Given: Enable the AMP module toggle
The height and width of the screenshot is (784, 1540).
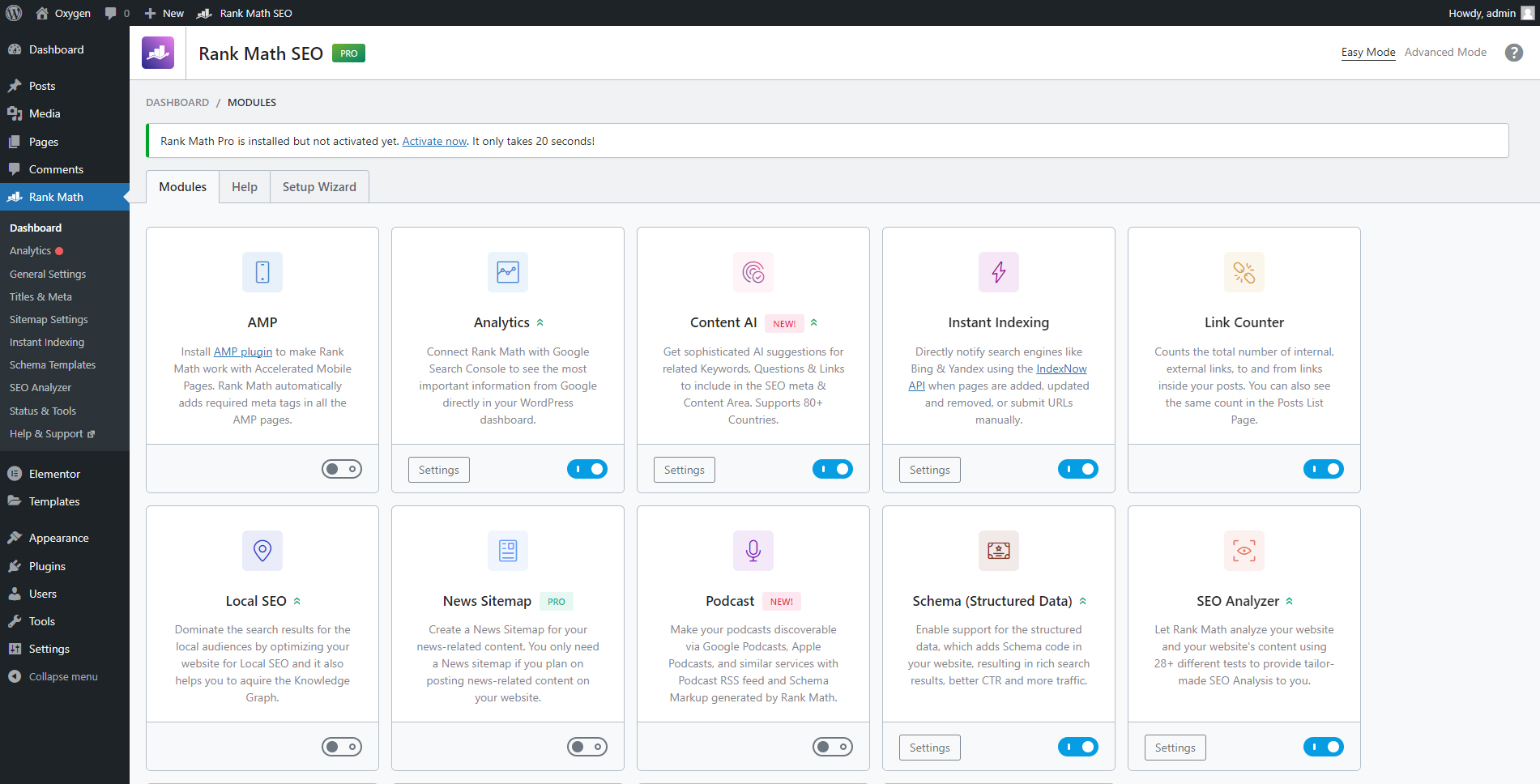Looking at the screenshot, I should pos(342,469).
